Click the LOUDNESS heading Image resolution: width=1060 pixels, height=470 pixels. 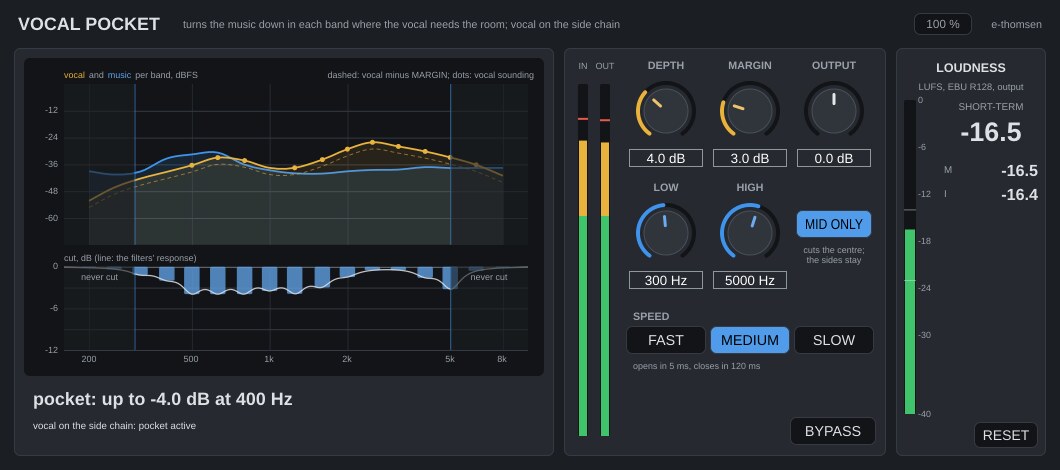[x=970, y=68]
